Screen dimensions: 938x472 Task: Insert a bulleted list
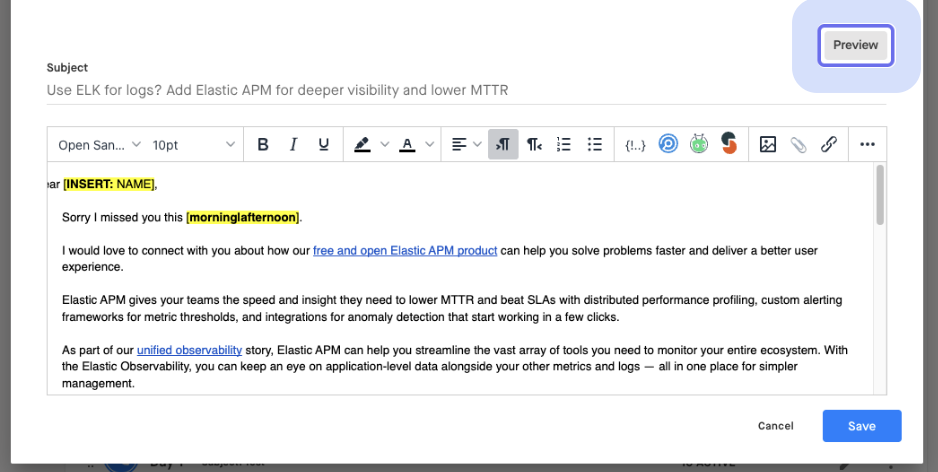pos(595,145)
